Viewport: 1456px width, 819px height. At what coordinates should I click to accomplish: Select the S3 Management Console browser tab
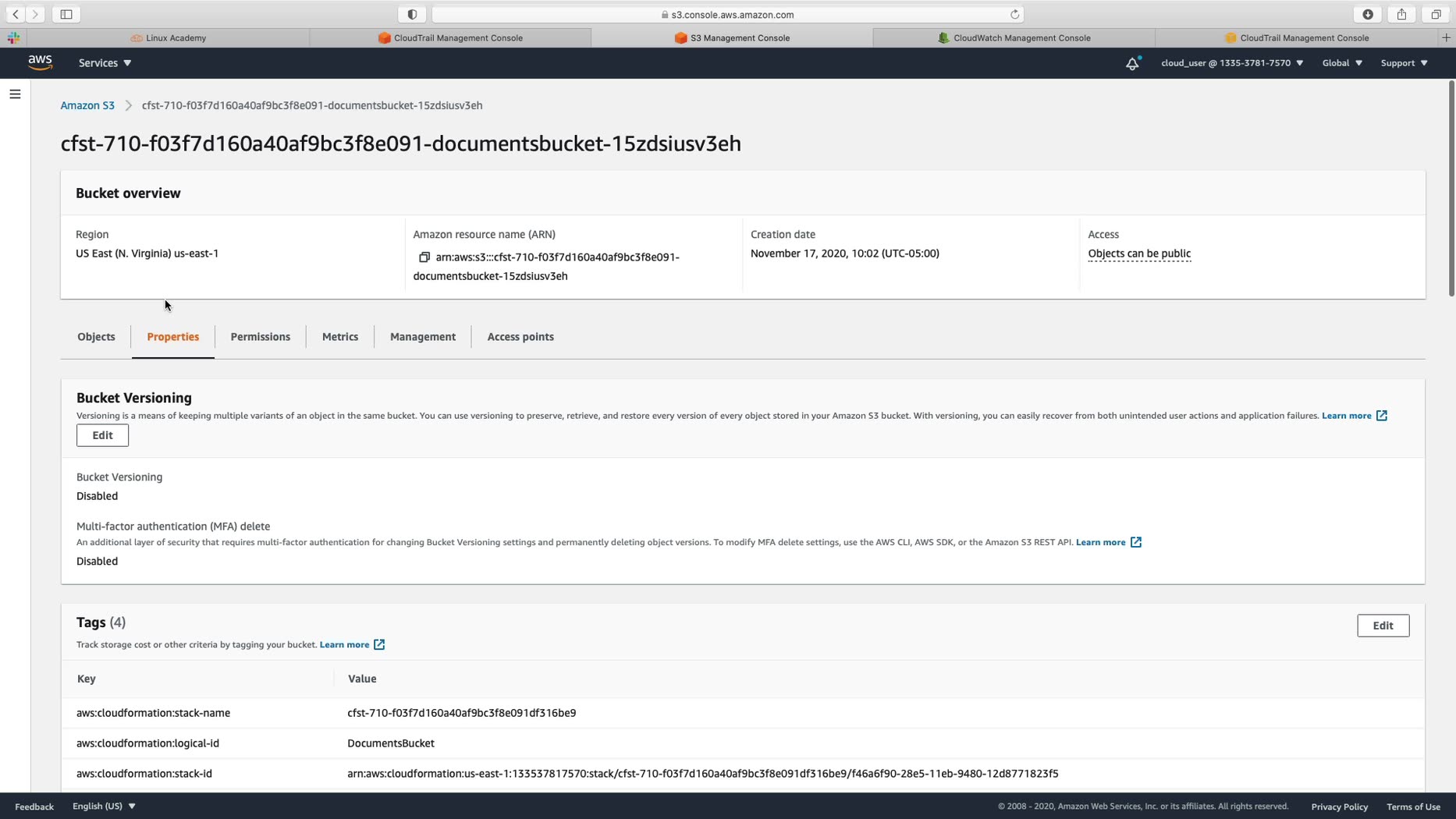732,37
